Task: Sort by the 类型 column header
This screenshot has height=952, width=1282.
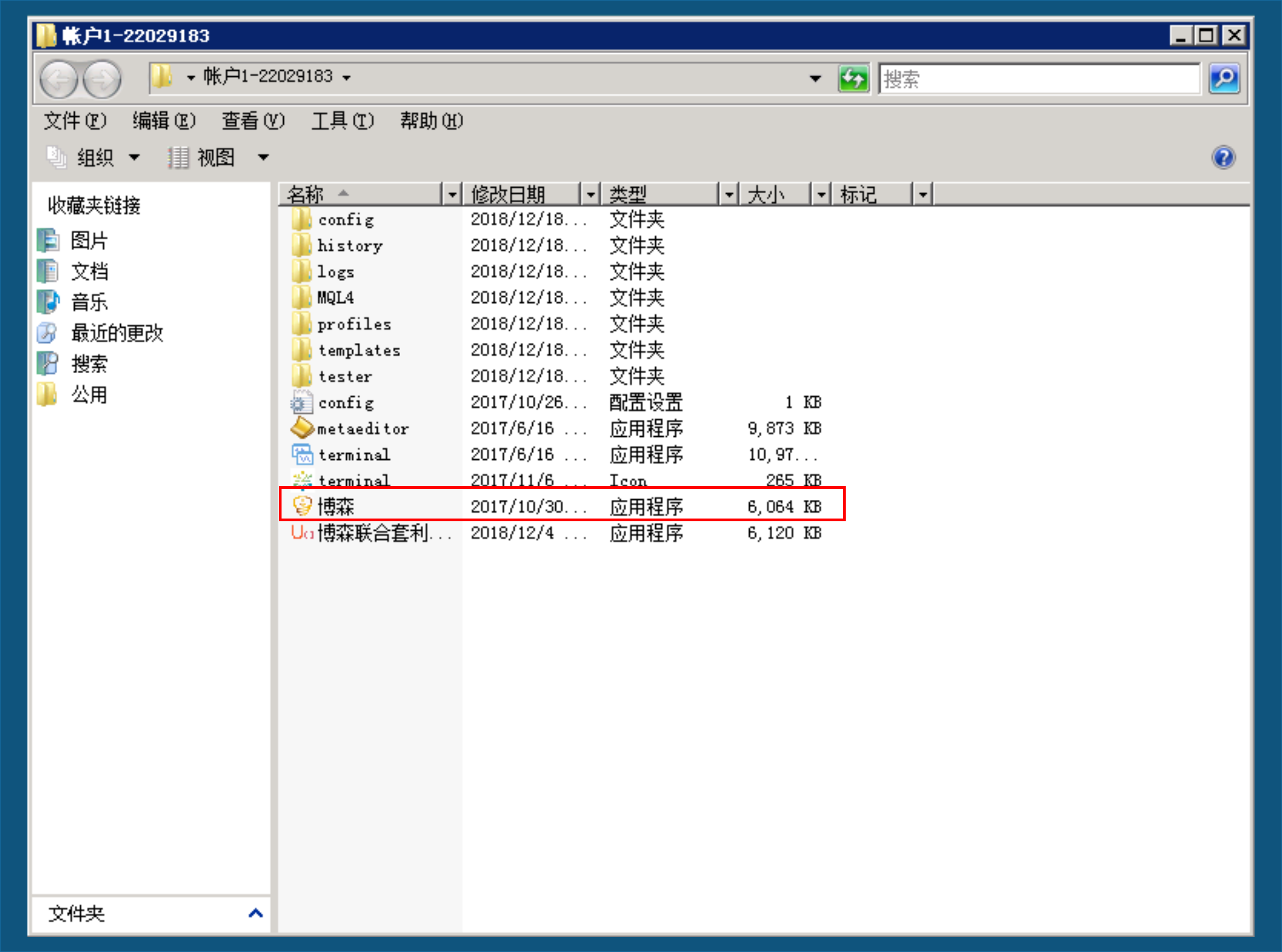Action: point(661,195)
